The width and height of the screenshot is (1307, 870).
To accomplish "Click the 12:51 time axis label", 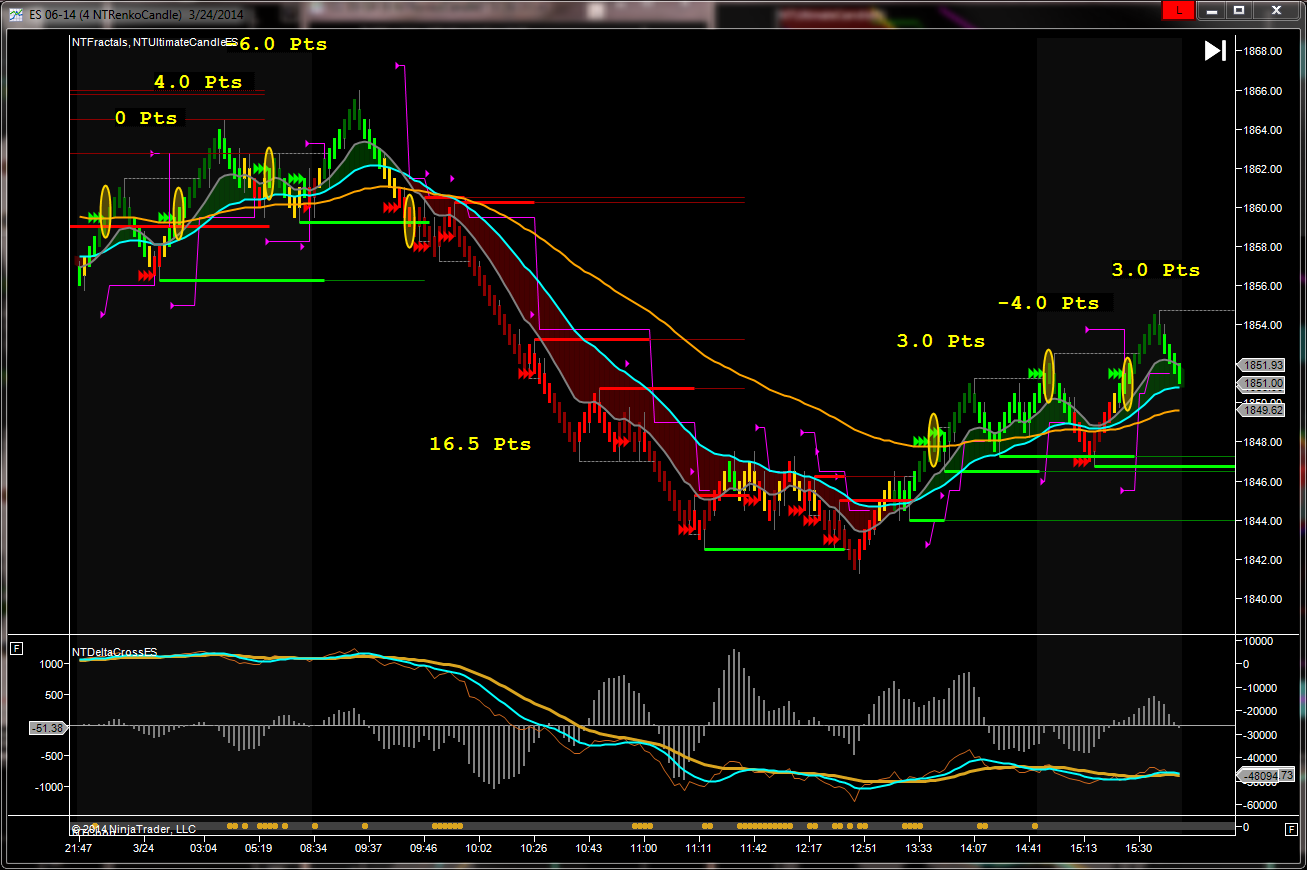I will (863, 848).
